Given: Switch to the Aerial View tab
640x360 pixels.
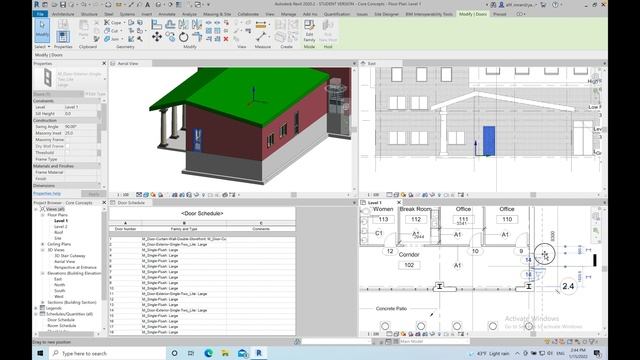Looking at the screenshot, I should [128, 64].
